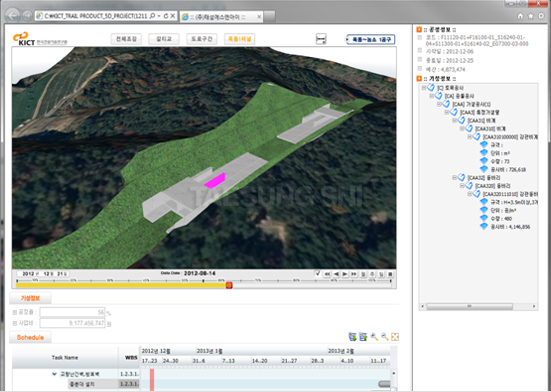
Task: Click the orange handle on timeline slider
Action: pyautogui.click(x=229, y=285)
